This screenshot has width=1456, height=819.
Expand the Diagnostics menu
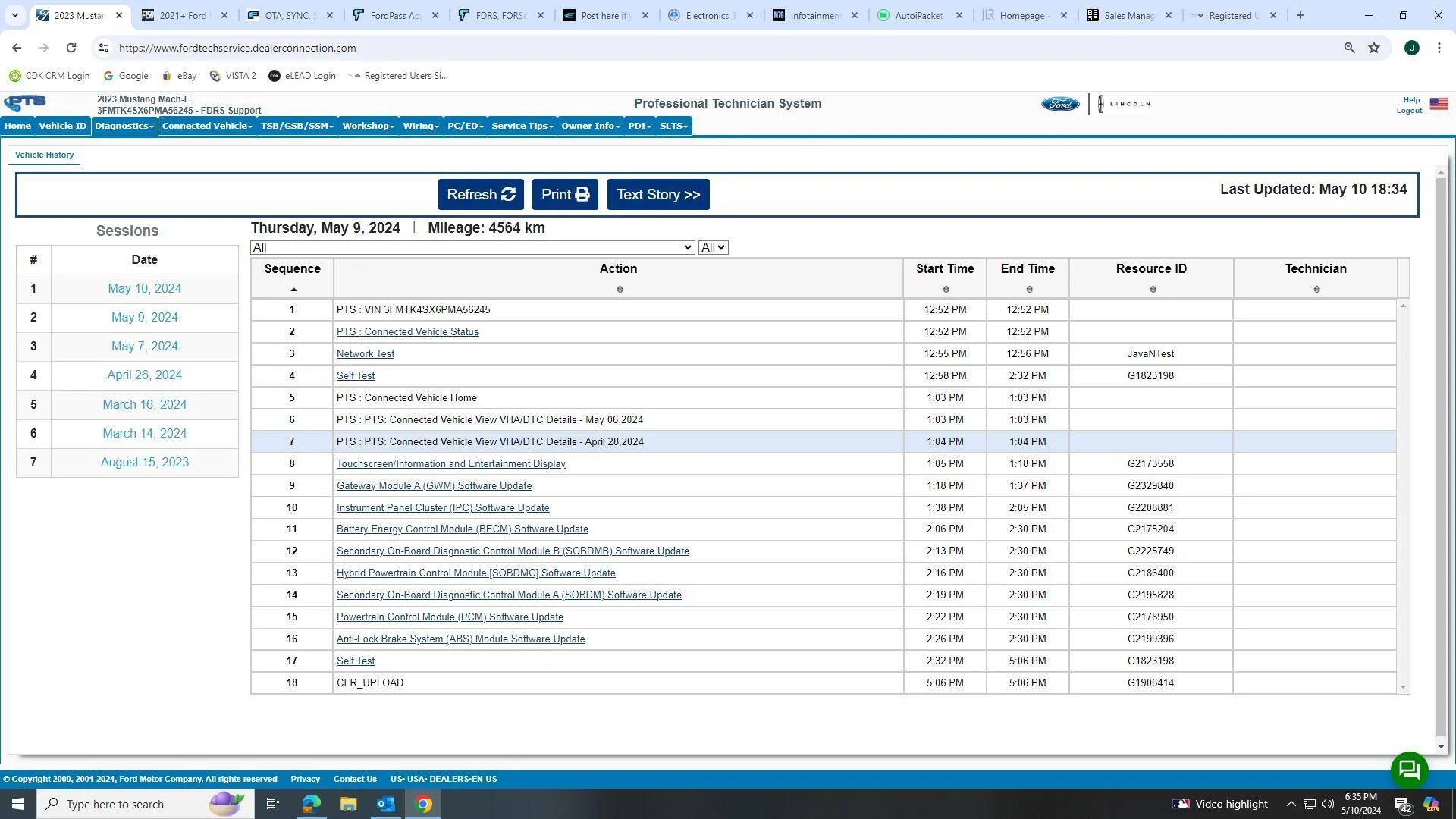[x=124, y=126]
